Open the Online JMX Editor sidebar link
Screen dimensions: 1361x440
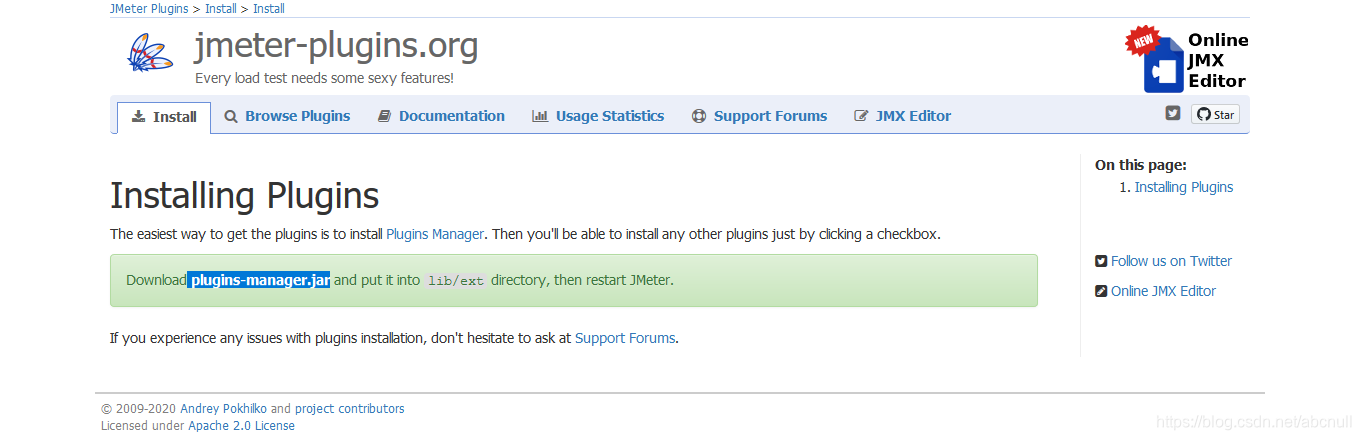coord(1163,291)
